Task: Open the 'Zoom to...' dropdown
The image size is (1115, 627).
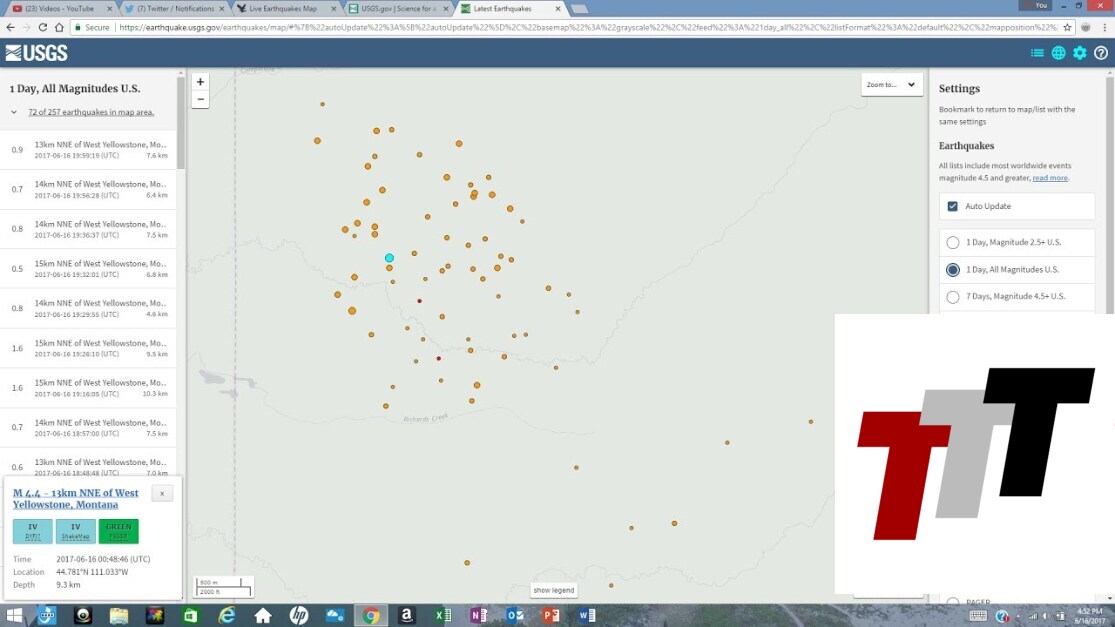Action: coord(890,85)
